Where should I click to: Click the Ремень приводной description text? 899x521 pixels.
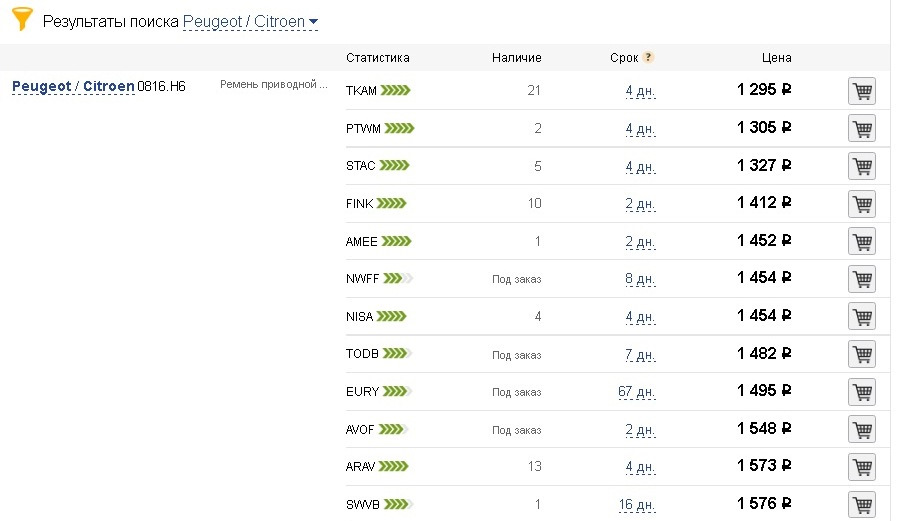[273, 84]
